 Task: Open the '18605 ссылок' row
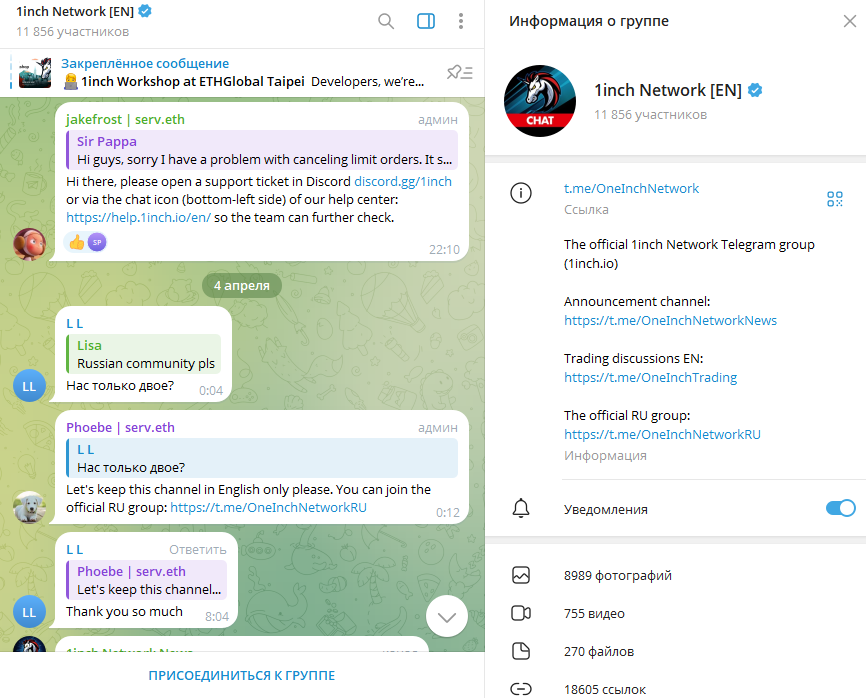tap(675, 689)
